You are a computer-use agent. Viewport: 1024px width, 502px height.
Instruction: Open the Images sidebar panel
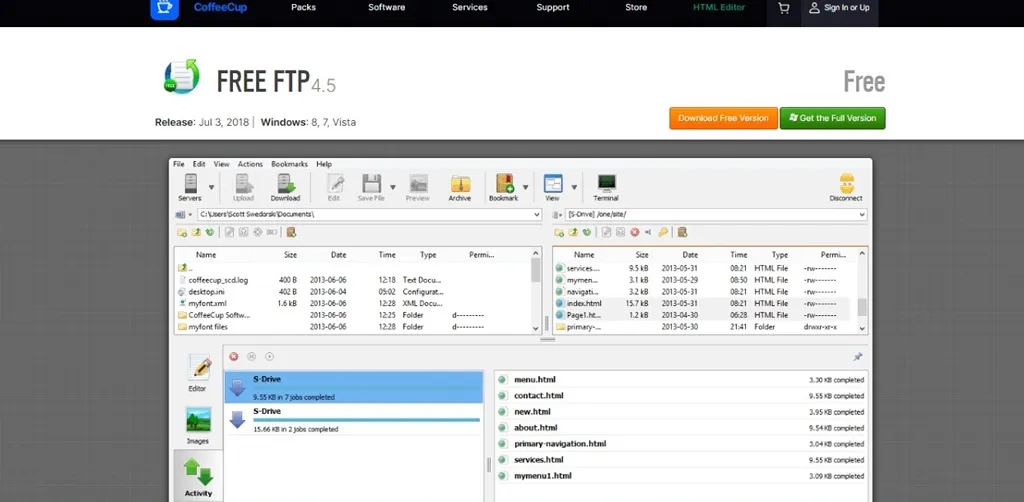coord(198,426)
